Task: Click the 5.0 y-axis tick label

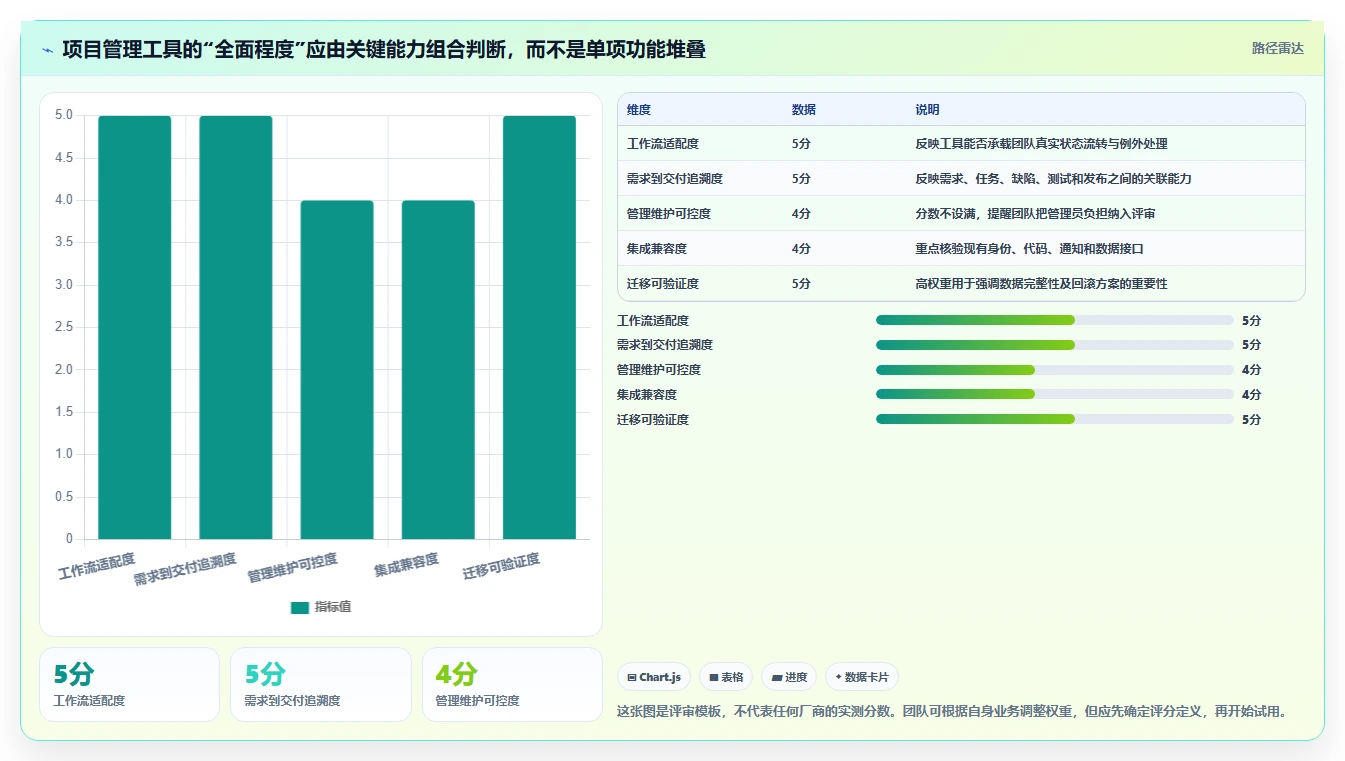Action: (x=64, y=115)
